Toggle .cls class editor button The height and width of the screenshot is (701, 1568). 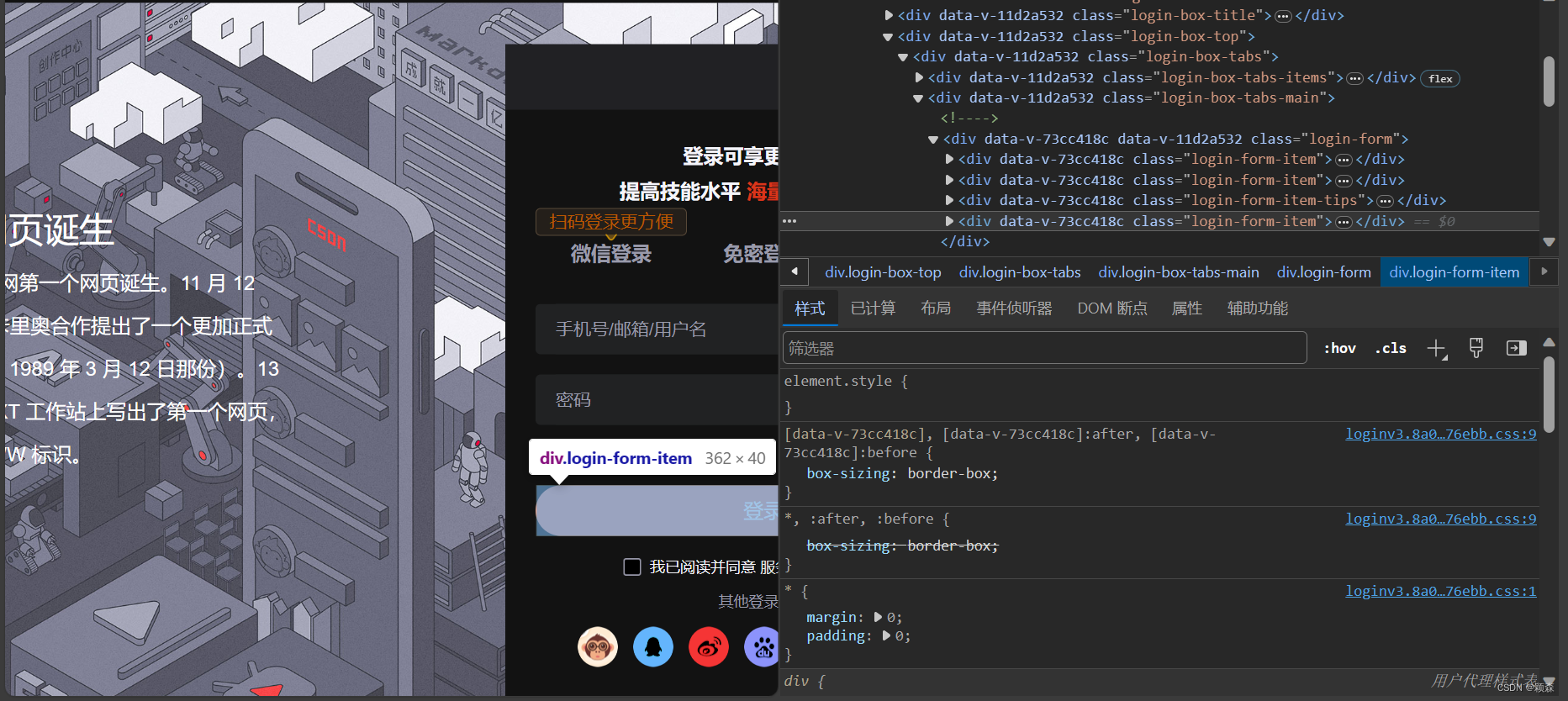pos(1391,348)
